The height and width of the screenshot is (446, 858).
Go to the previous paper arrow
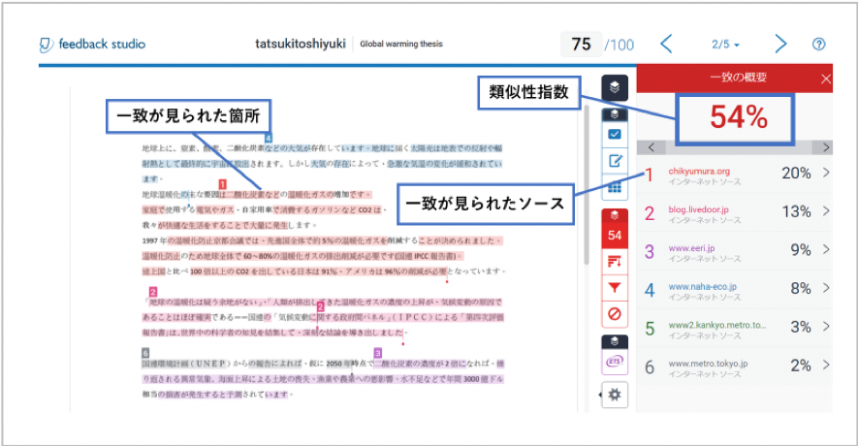click(666, 44)
